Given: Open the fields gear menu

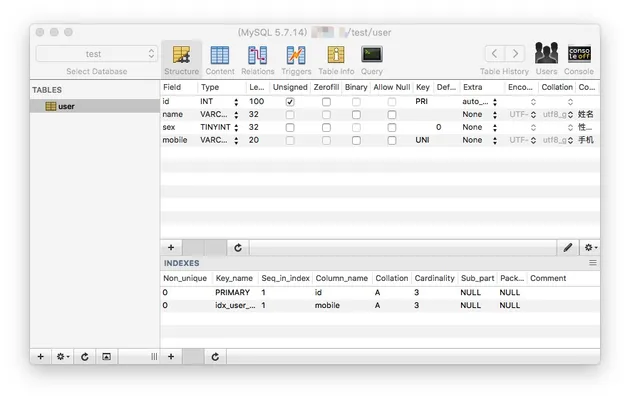Looking at the screenshot, I should (x=590, y=247).
